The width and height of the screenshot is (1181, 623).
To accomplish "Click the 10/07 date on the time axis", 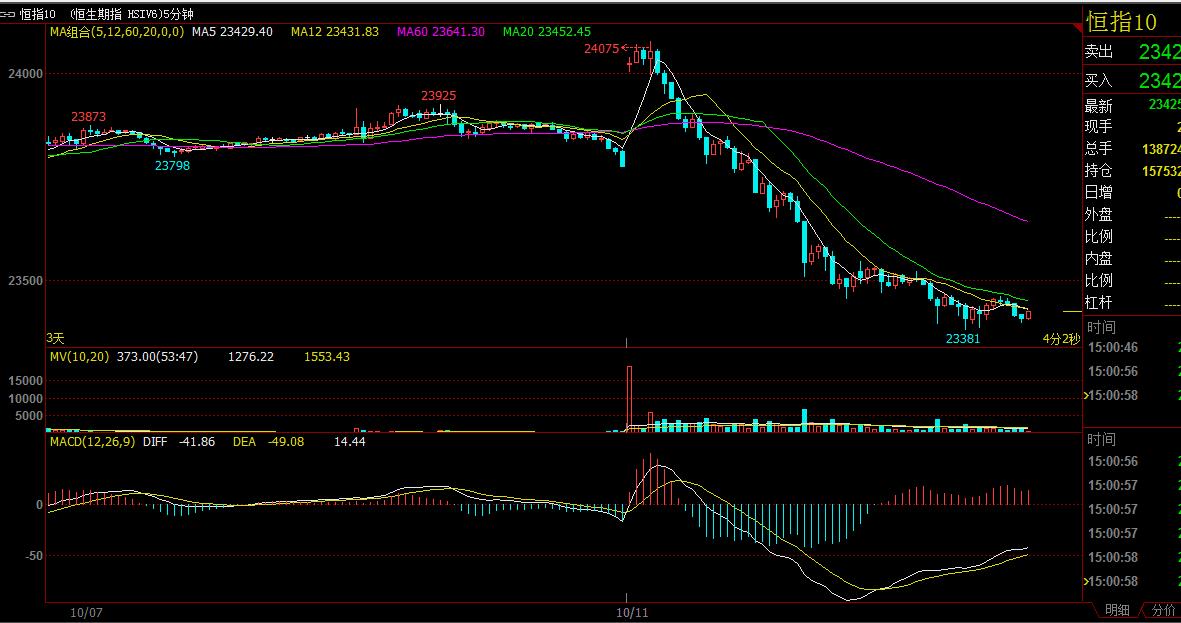I will point(87,612).
